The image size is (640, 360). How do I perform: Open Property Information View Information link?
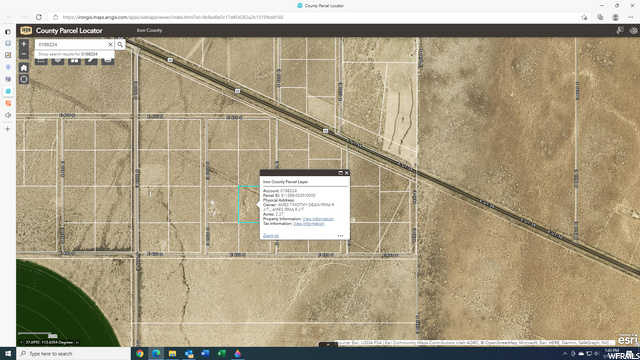tap(318, 219)
